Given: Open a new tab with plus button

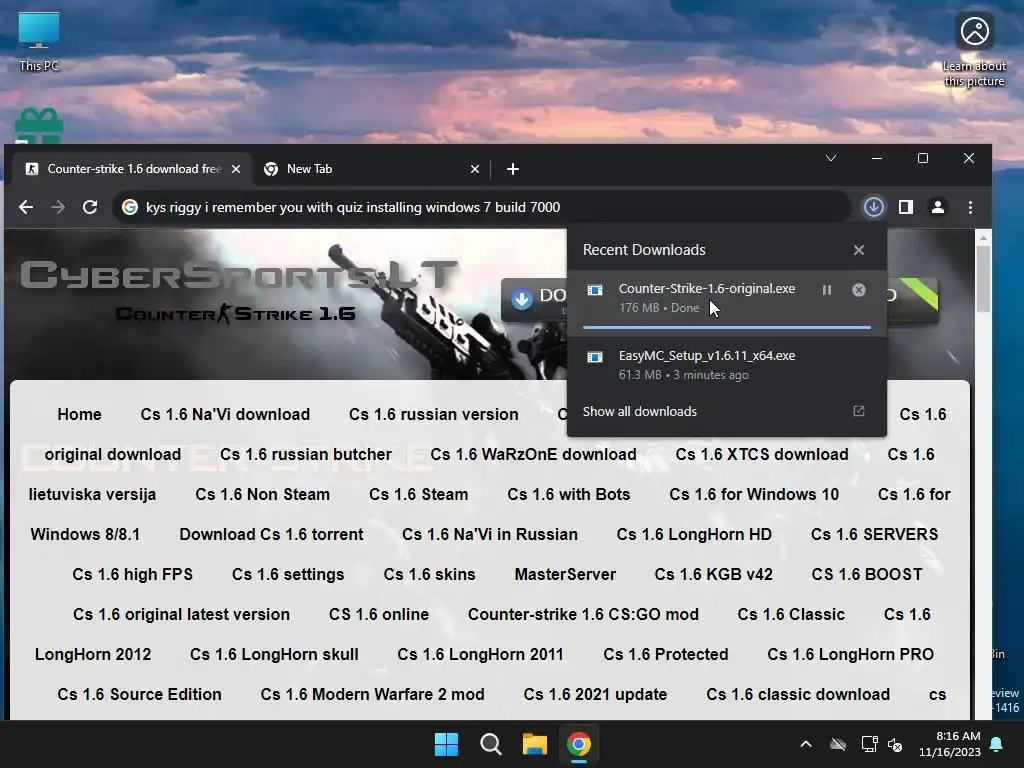Looking at the screenshot, I should coord(513,169).
